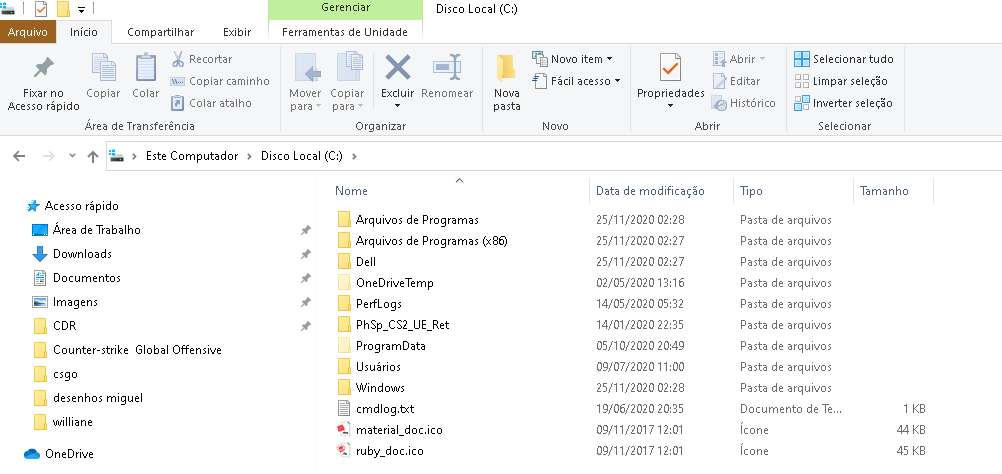Click Inverter seleção
The image size is (1002, 474).
(844, 103)
